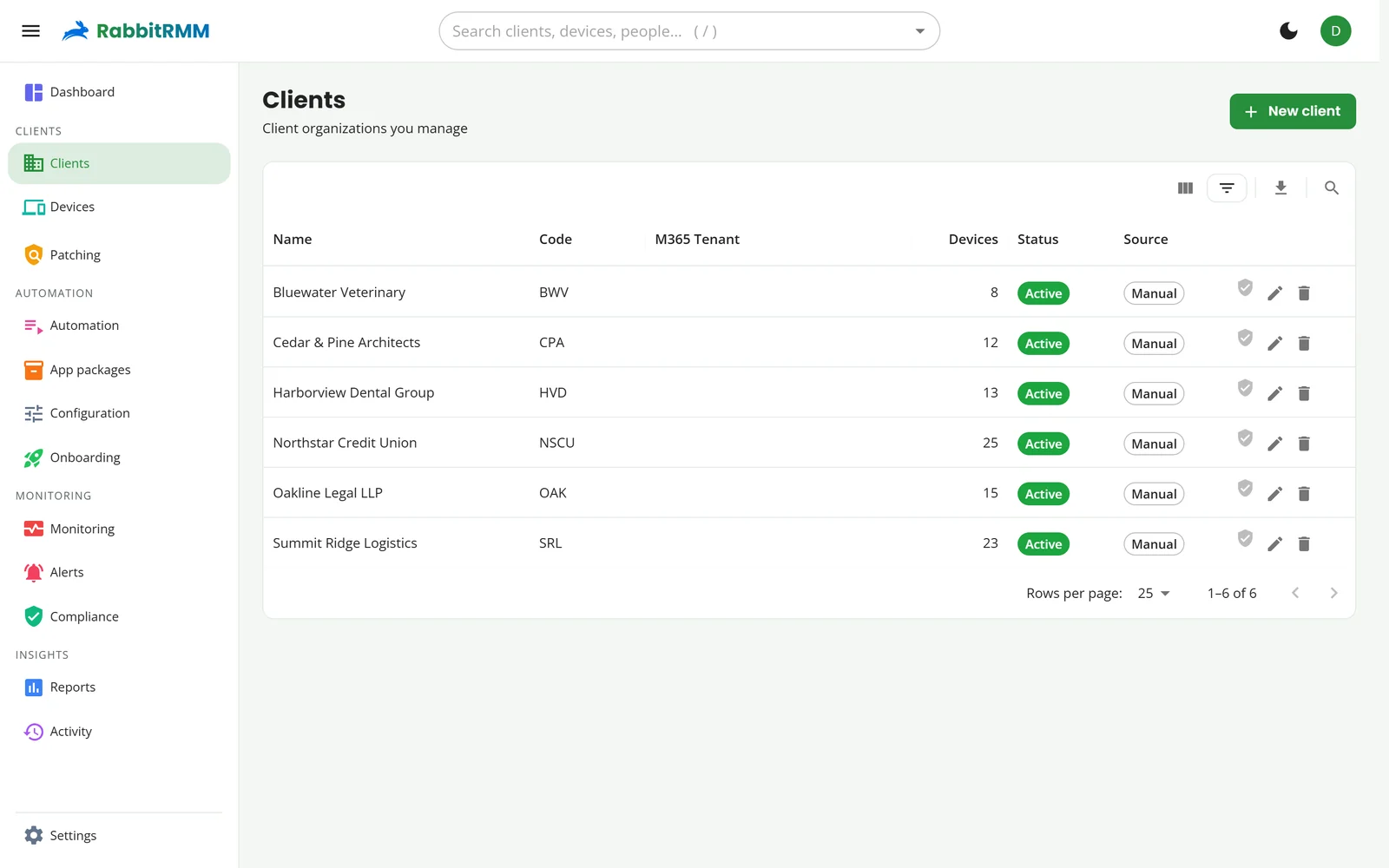Edit the Harborview Dental Group client
1389x868 pixels.
click(x=1274, y=394)
